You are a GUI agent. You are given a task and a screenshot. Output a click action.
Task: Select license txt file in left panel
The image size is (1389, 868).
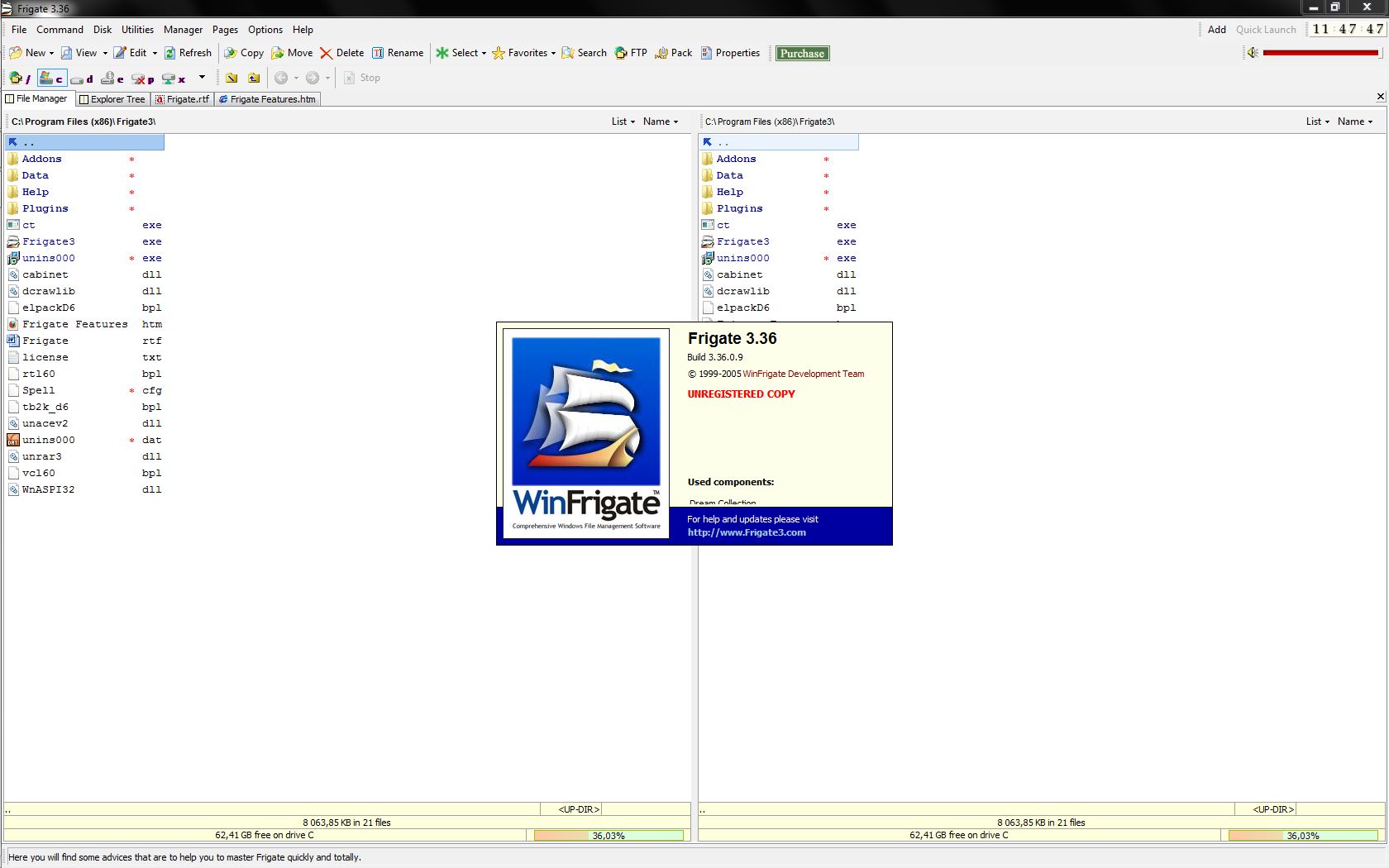[x=84, y=357]
